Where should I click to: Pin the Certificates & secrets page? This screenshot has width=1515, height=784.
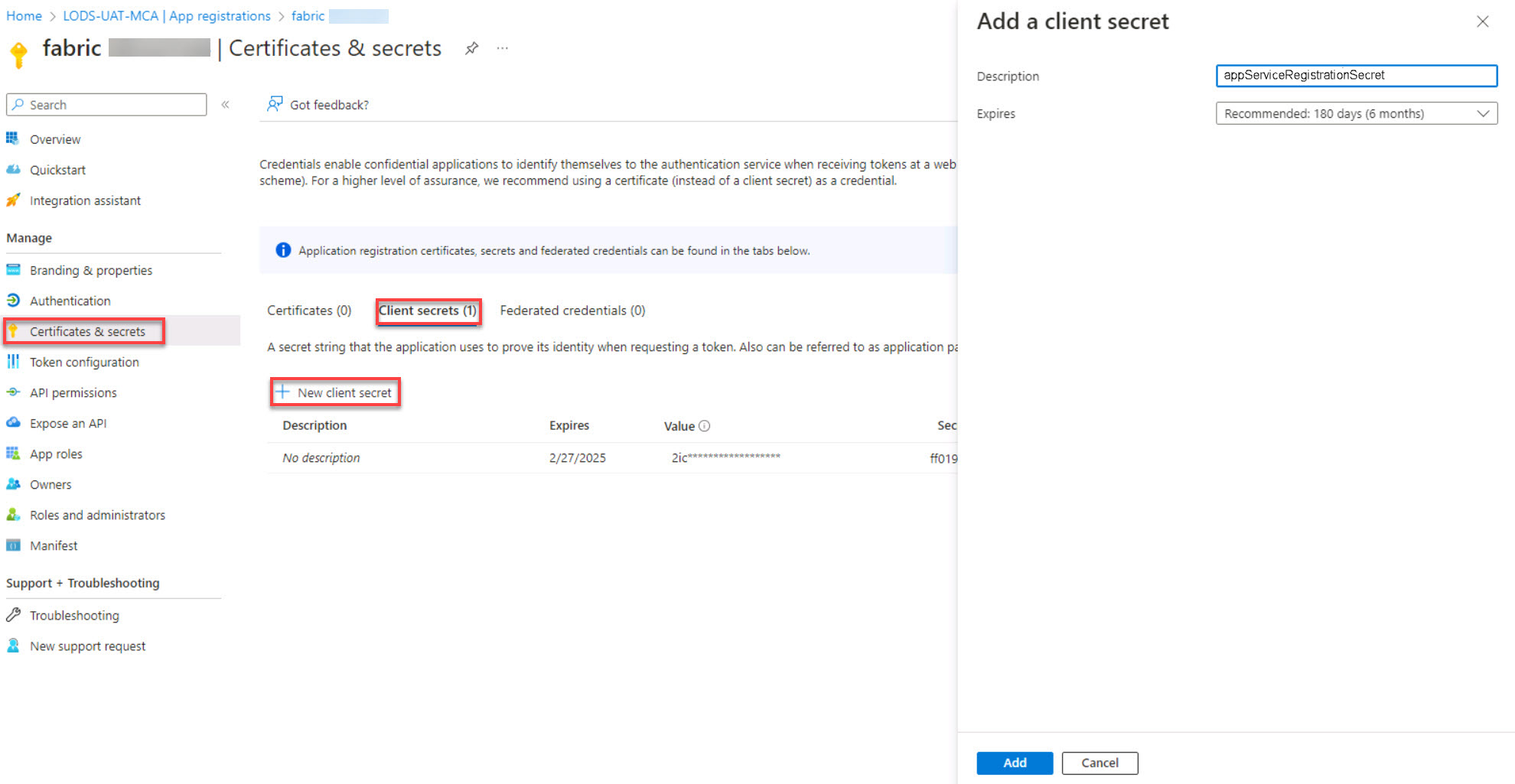pyautogui.click(x=471, y=48)
